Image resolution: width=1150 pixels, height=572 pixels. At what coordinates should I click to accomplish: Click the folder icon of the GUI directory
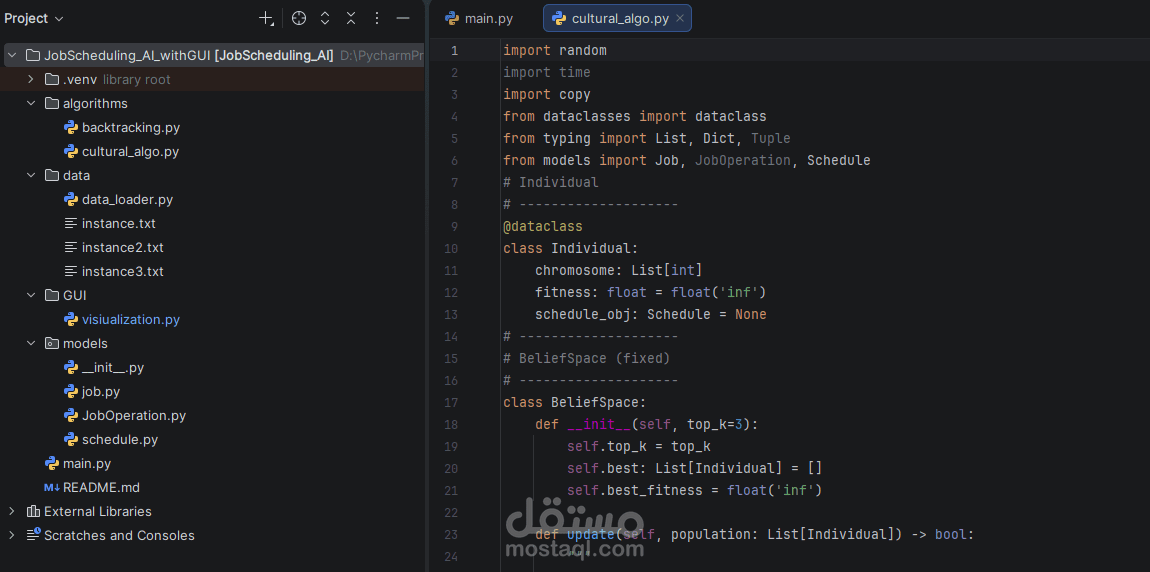click(x=51, y=295)
